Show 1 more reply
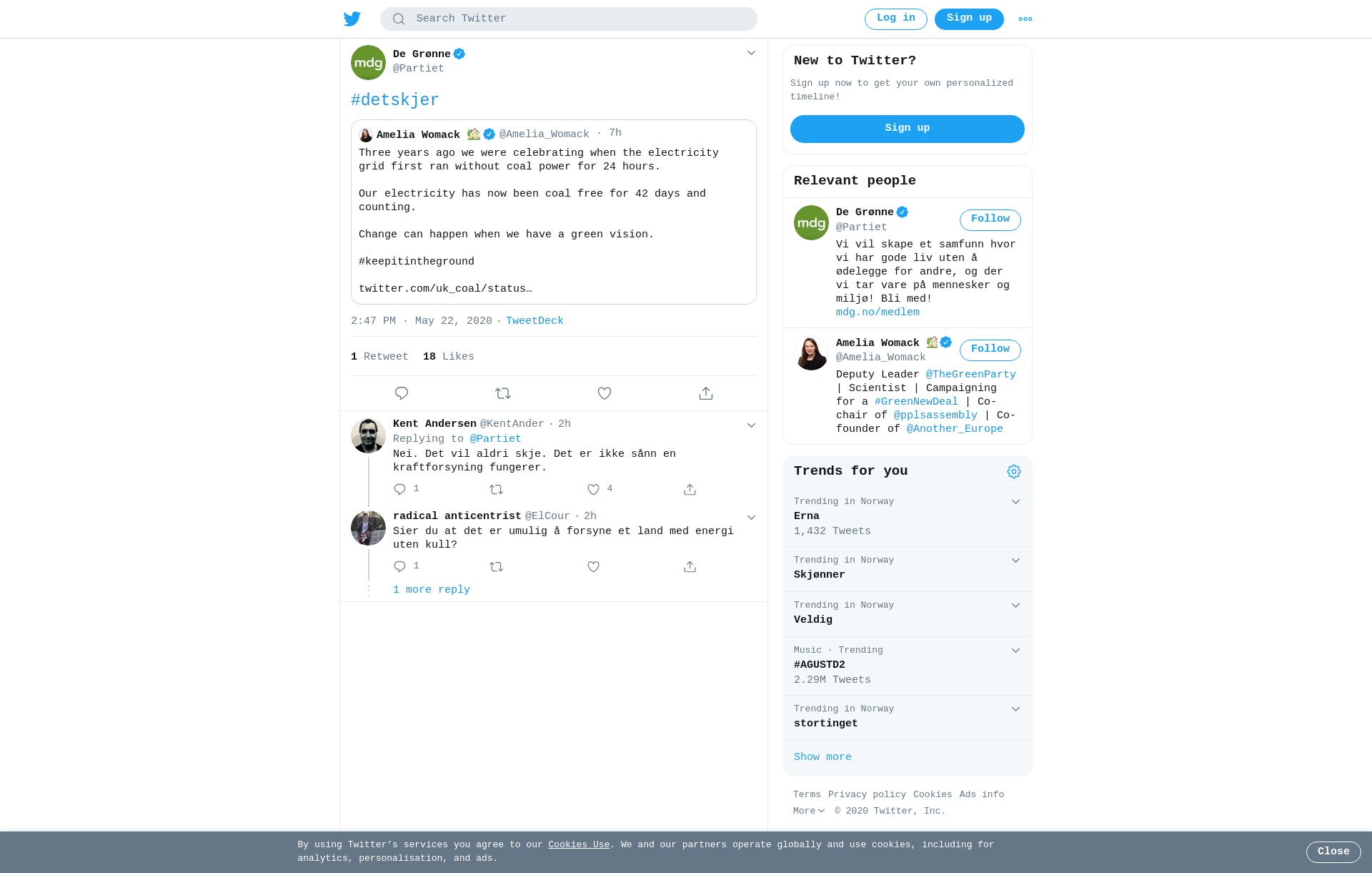 coord(432,590)
